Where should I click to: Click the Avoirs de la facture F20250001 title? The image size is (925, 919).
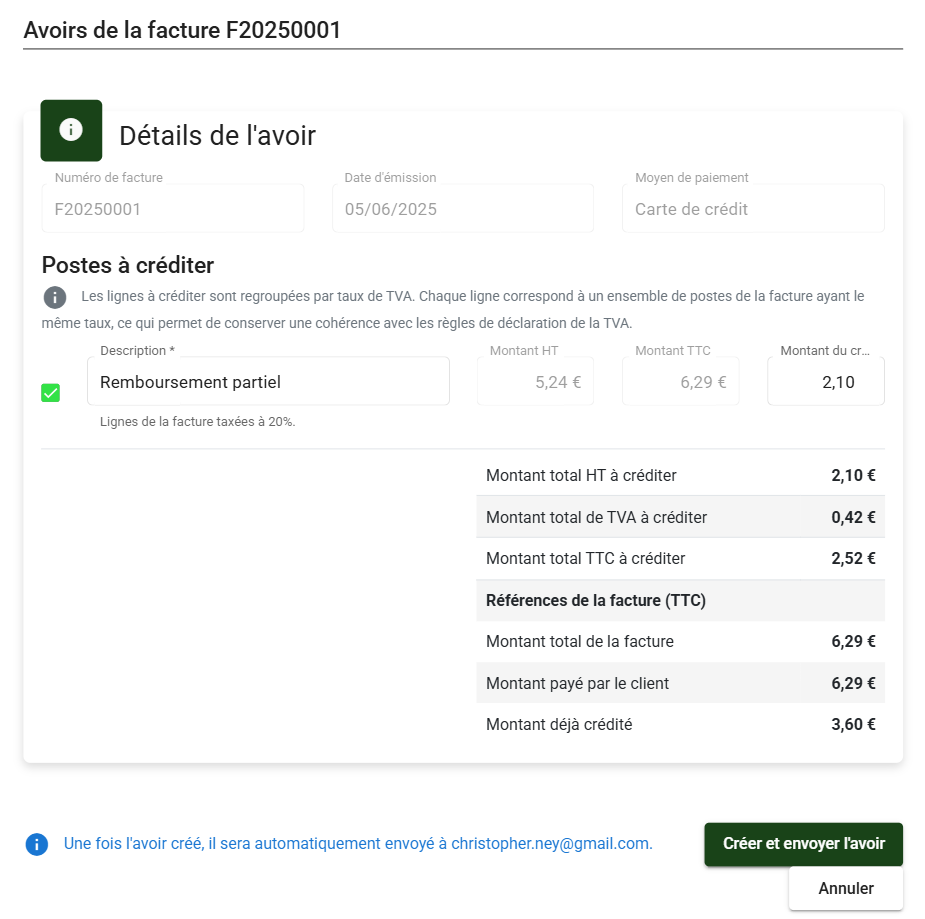point(182,30)
